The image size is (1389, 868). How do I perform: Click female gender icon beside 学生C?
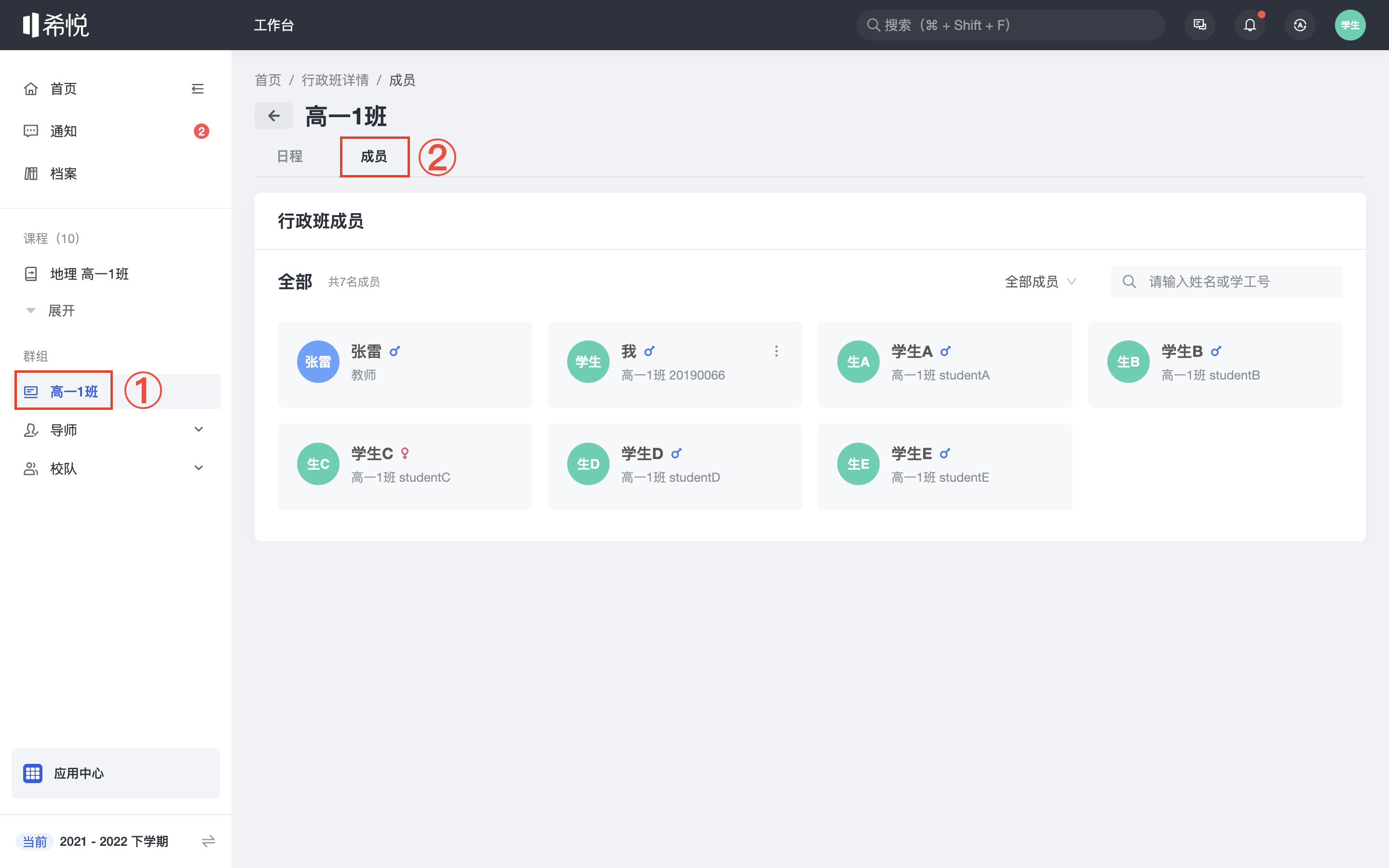coord(405,453)
